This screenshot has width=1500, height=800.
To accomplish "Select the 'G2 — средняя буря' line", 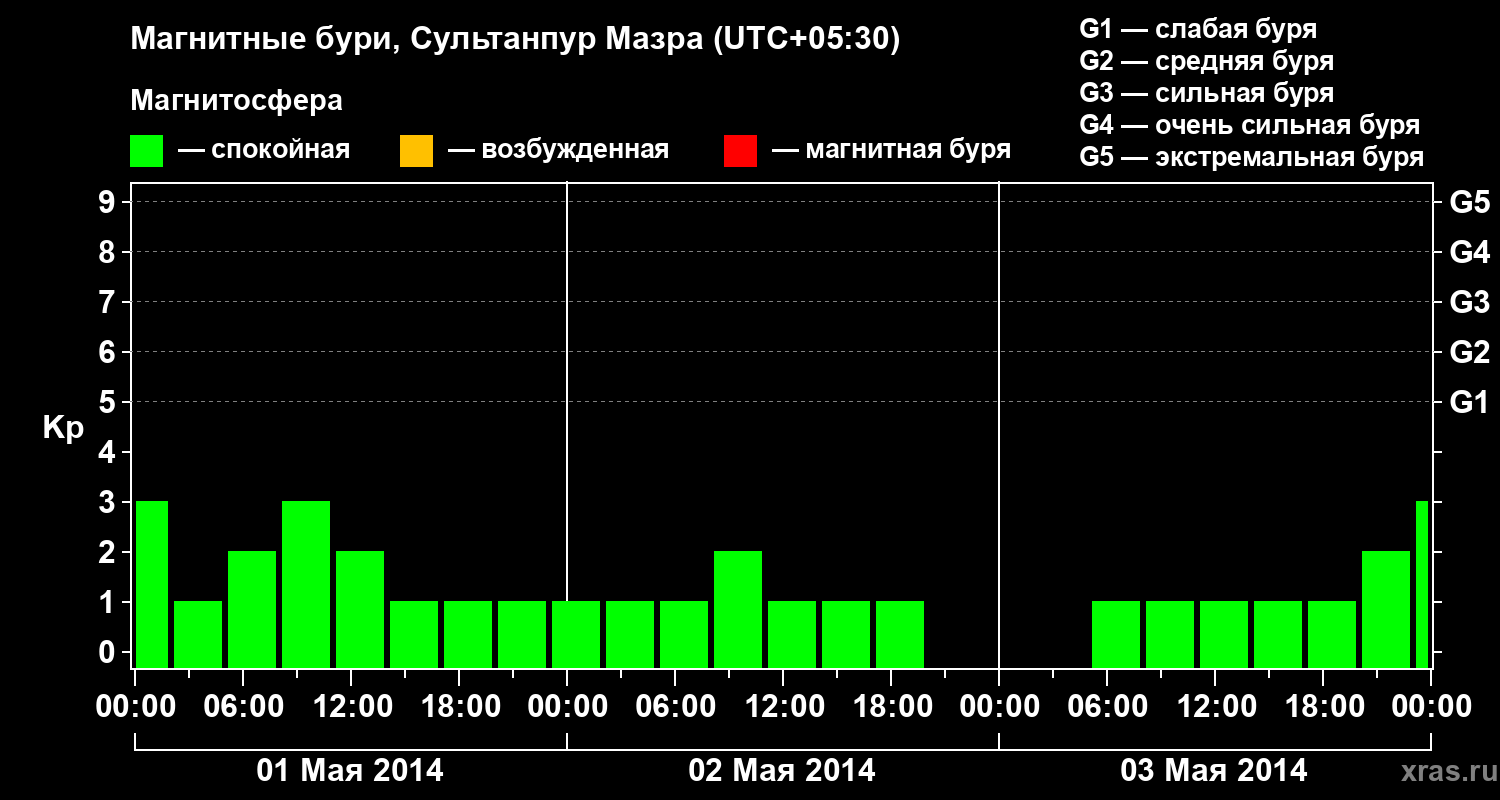I will click(x=1206, y=61).
